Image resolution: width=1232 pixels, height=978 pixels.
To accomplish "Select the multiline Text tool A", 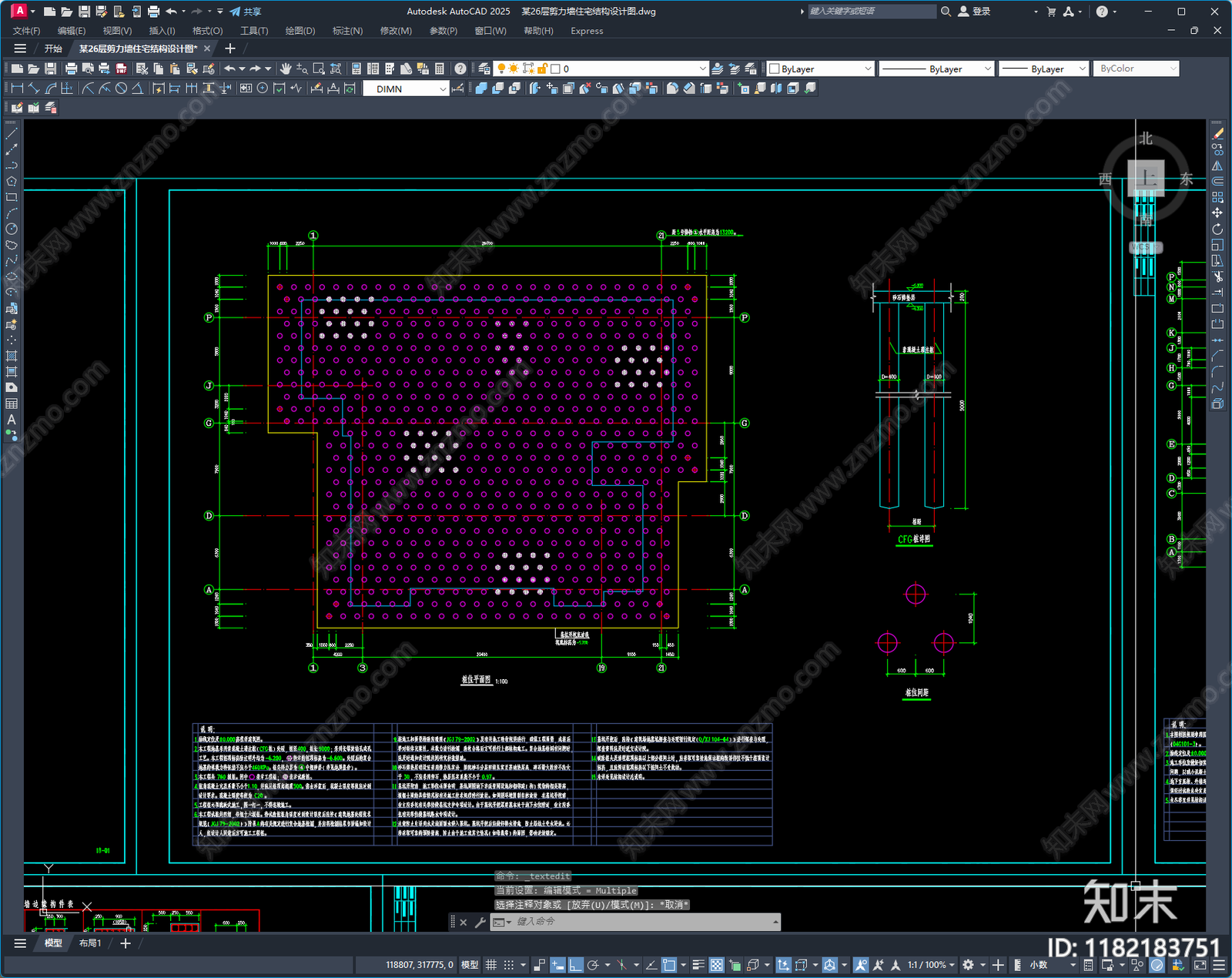I will coord(12,420).
